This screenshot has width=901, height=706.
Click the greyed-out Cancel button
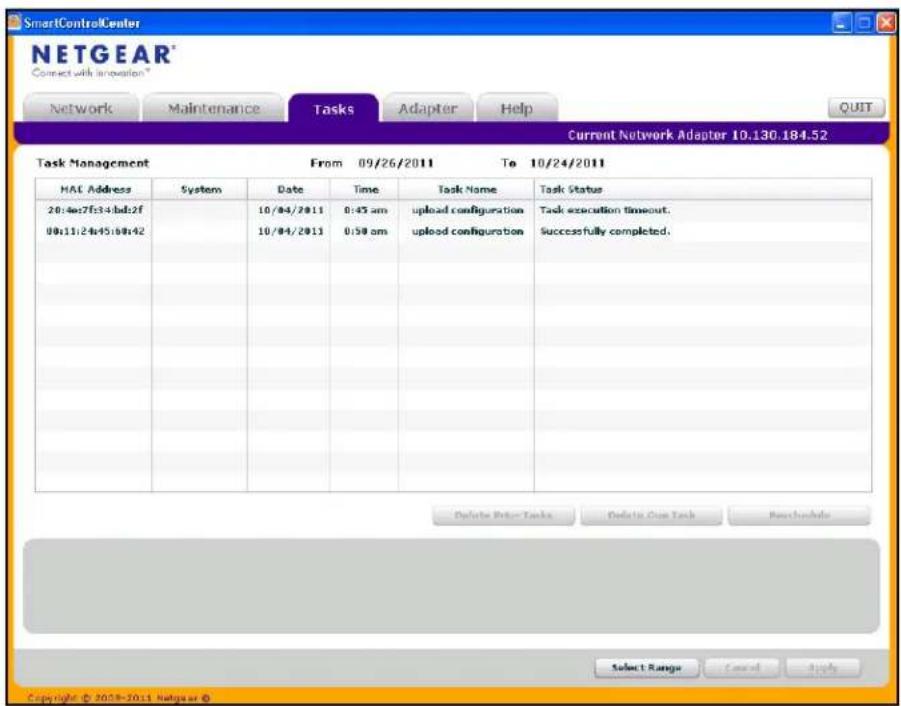pos(742,668)
